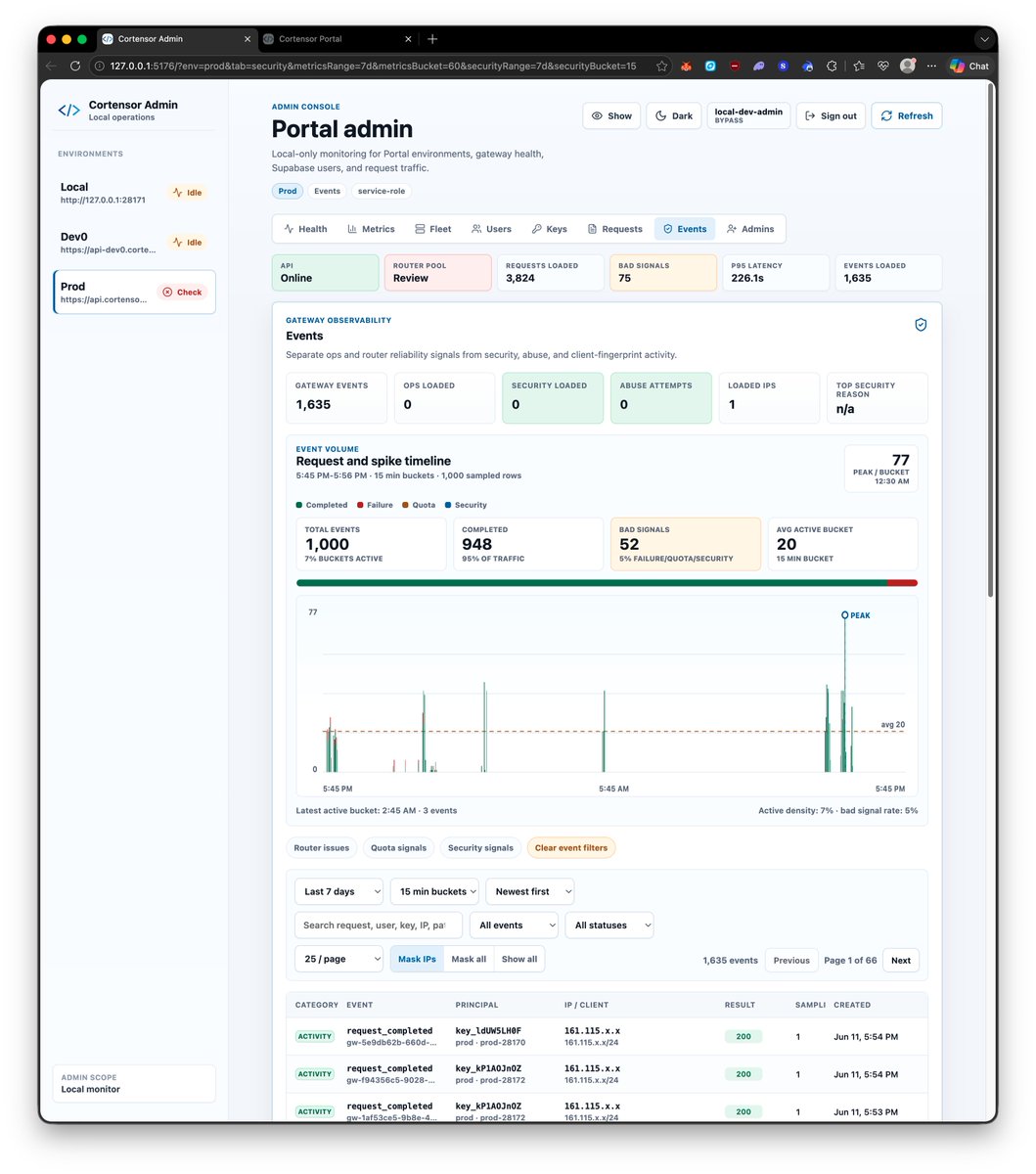
Task: Select the Dev0 environment
Action: (134, 243)
